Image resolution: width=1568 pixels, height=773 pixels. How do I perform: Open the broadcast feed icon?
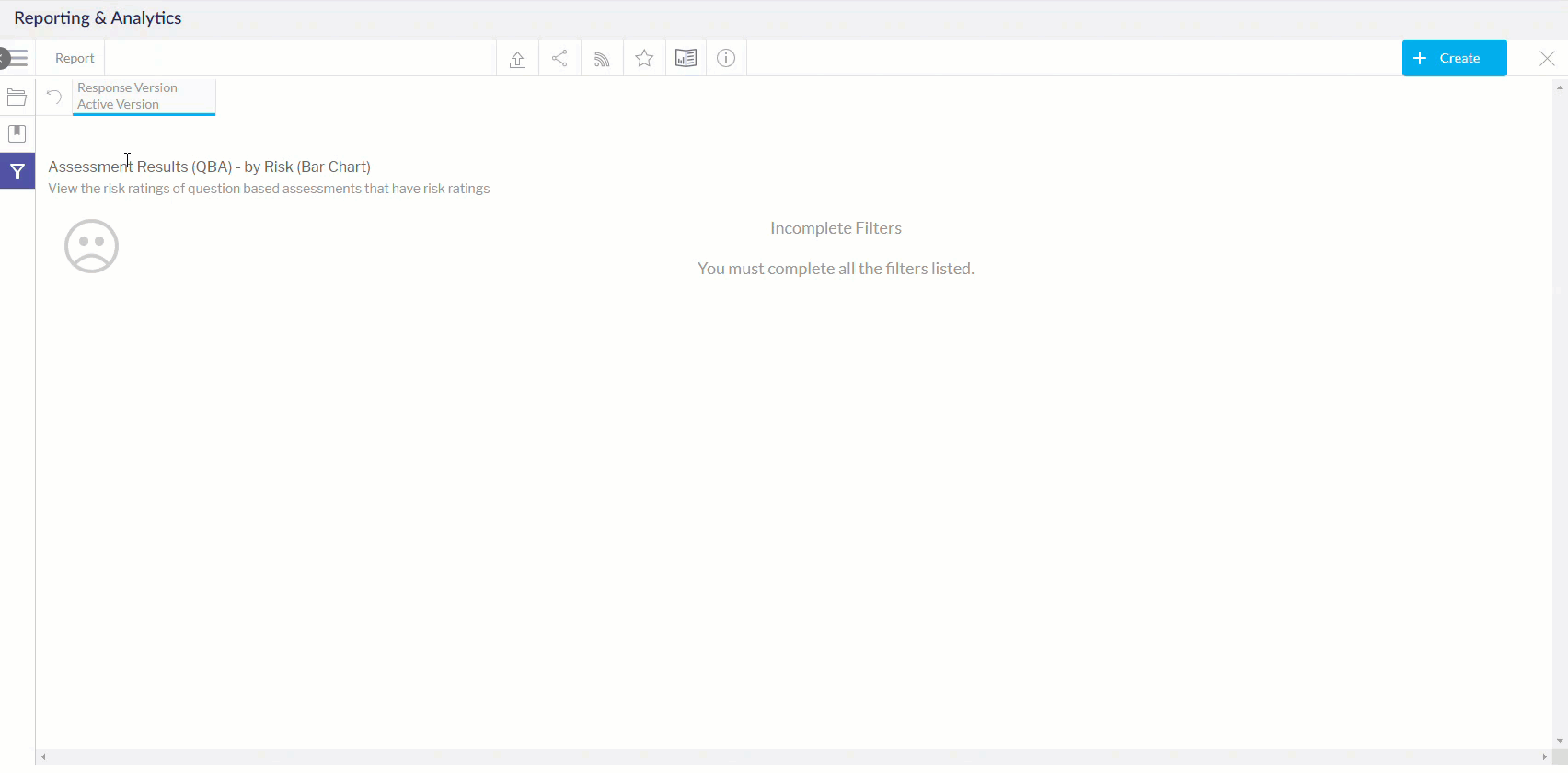click(x=602, y=59)
